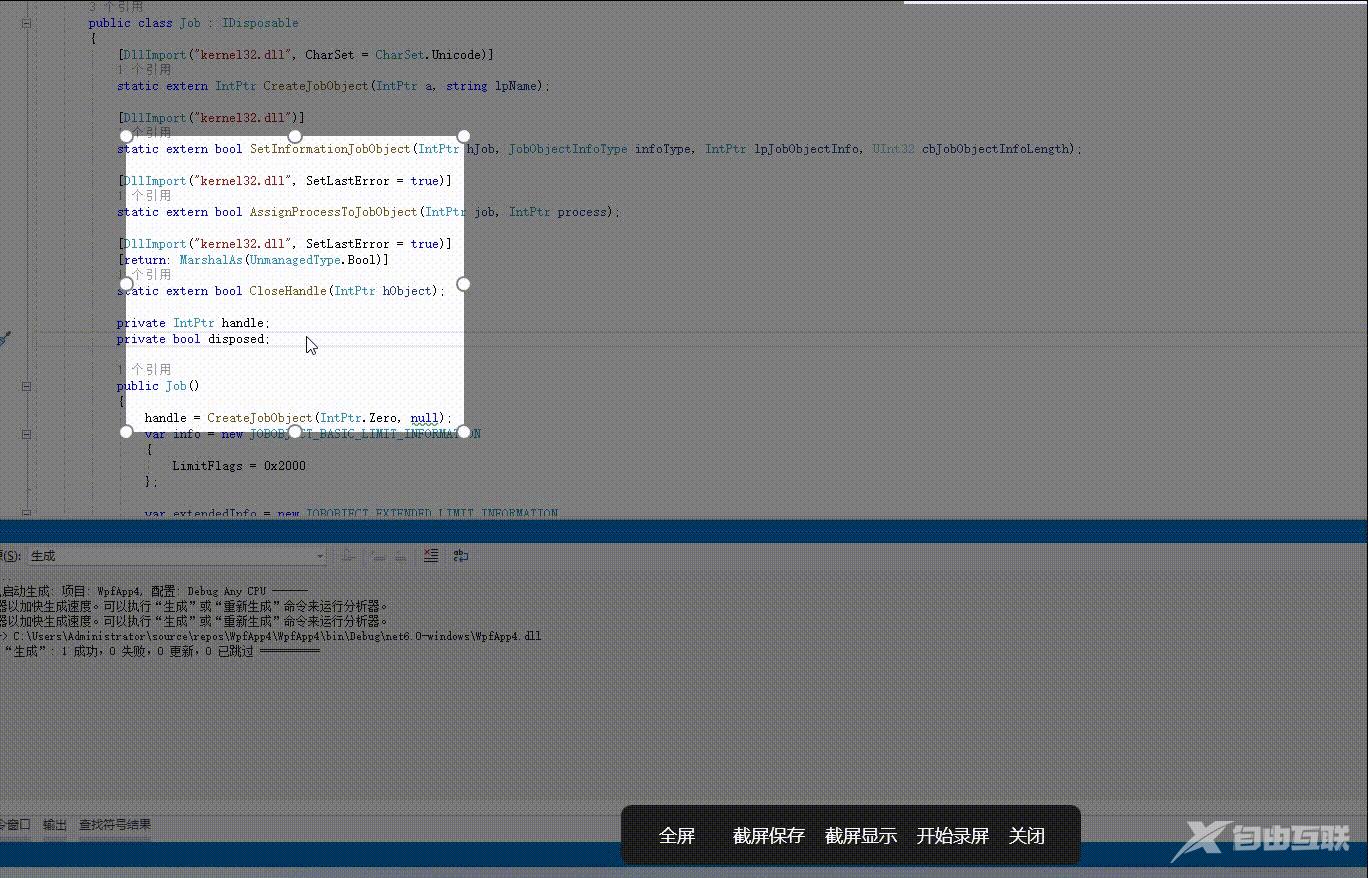1368x878 pixels.
Task: Click the screwdriver quick actions icon in margin
Action: pos(5,339)
